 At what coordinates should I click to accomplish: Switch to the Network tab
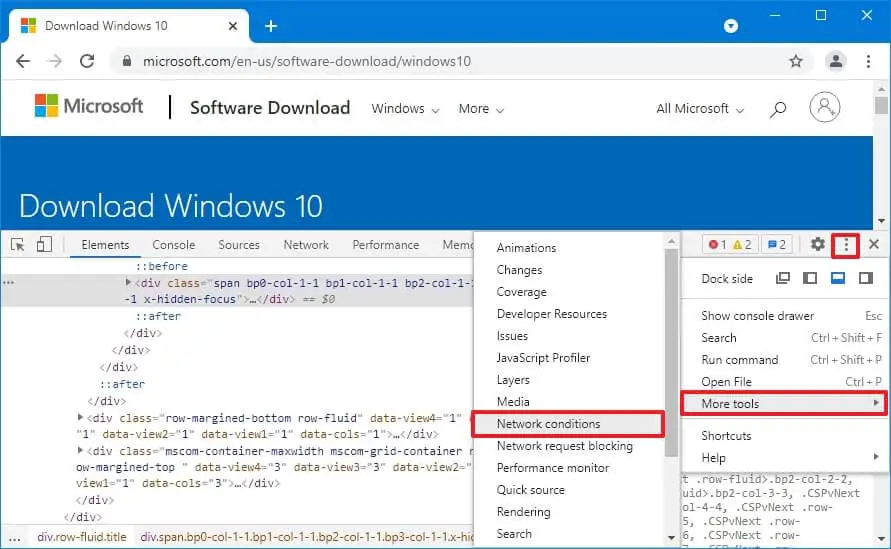(x=306, y=244)
